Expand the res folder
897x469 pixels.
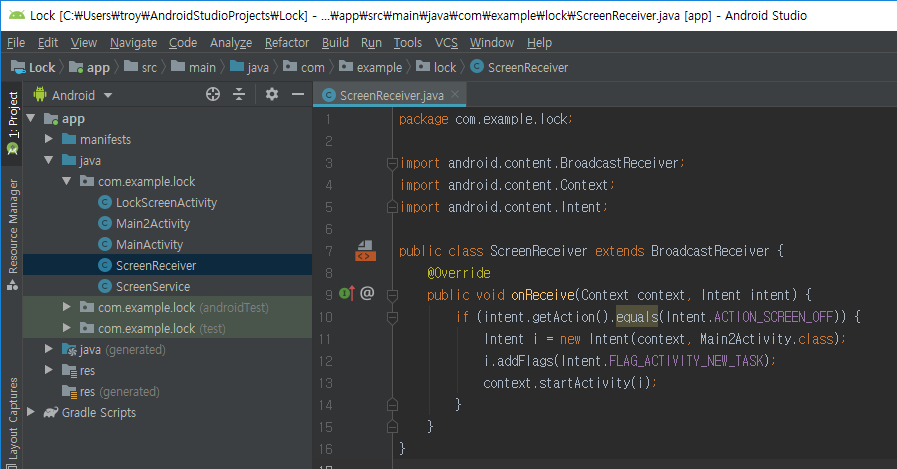49,370
